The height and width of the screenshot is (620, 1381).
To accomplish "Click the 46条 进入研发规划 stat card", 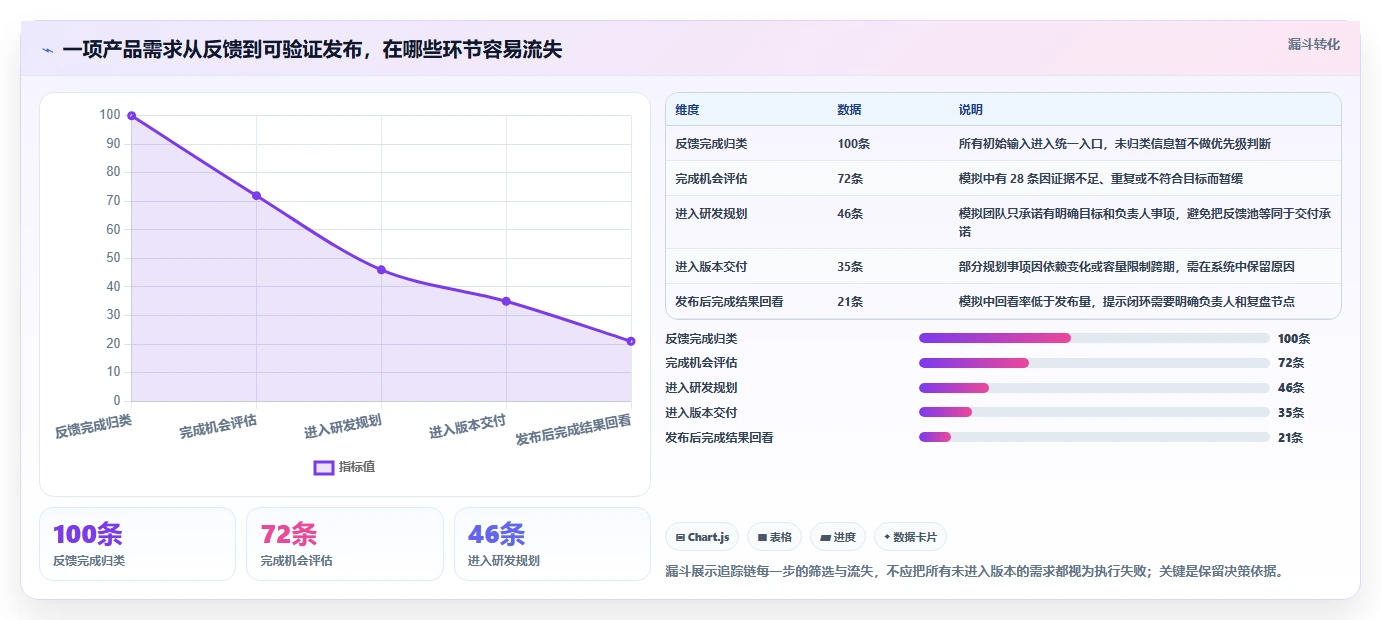I will [x=552, y=544].
